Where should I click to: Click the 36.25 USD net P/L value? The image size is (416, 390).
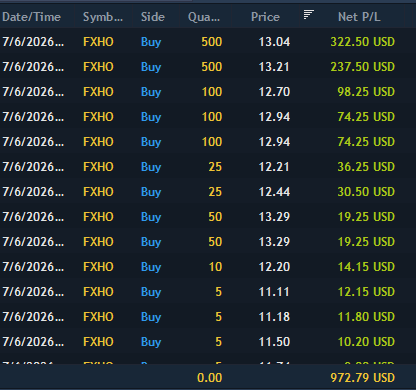[366, 167]
